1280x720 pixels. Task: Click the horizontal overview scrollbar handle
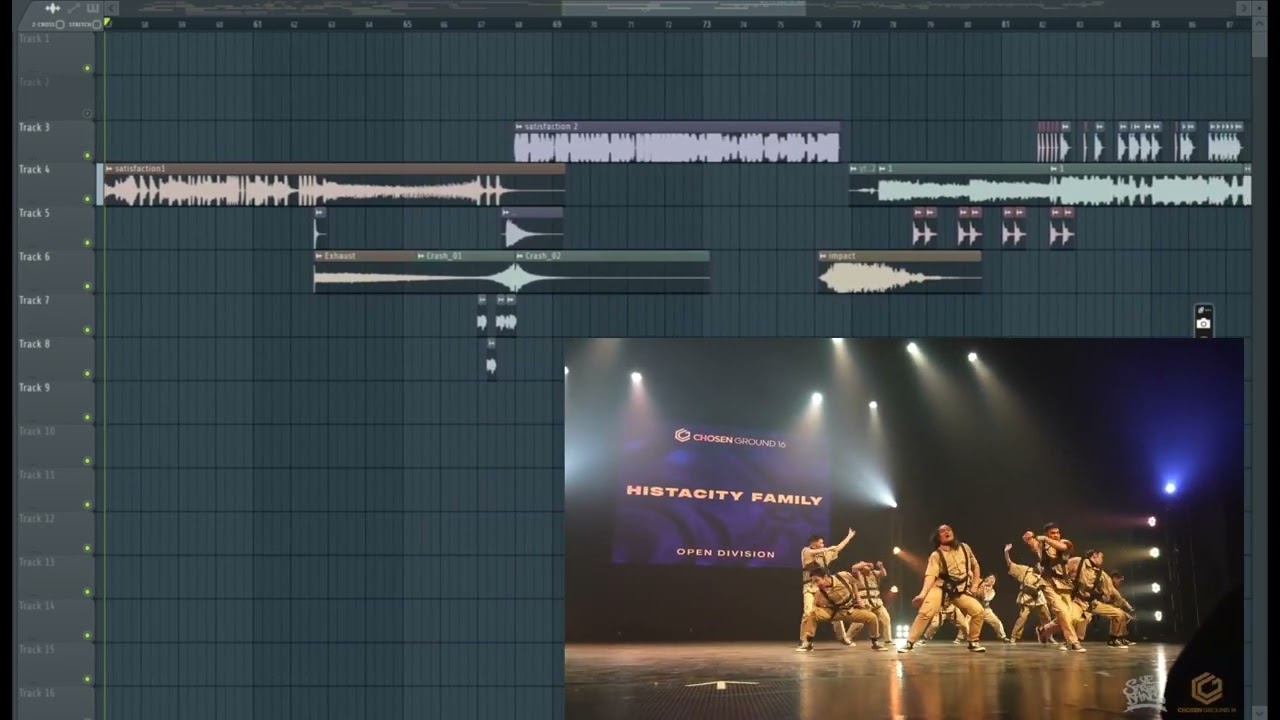[683, 8]
